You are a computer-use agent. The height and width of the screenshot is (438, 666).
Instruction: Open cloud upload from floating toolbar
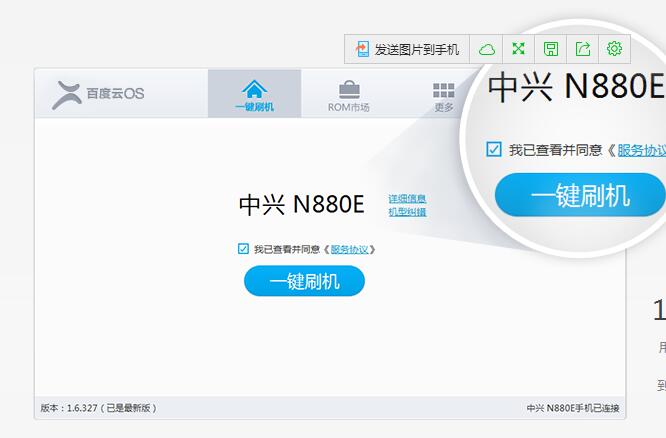(x=487, y=49)
